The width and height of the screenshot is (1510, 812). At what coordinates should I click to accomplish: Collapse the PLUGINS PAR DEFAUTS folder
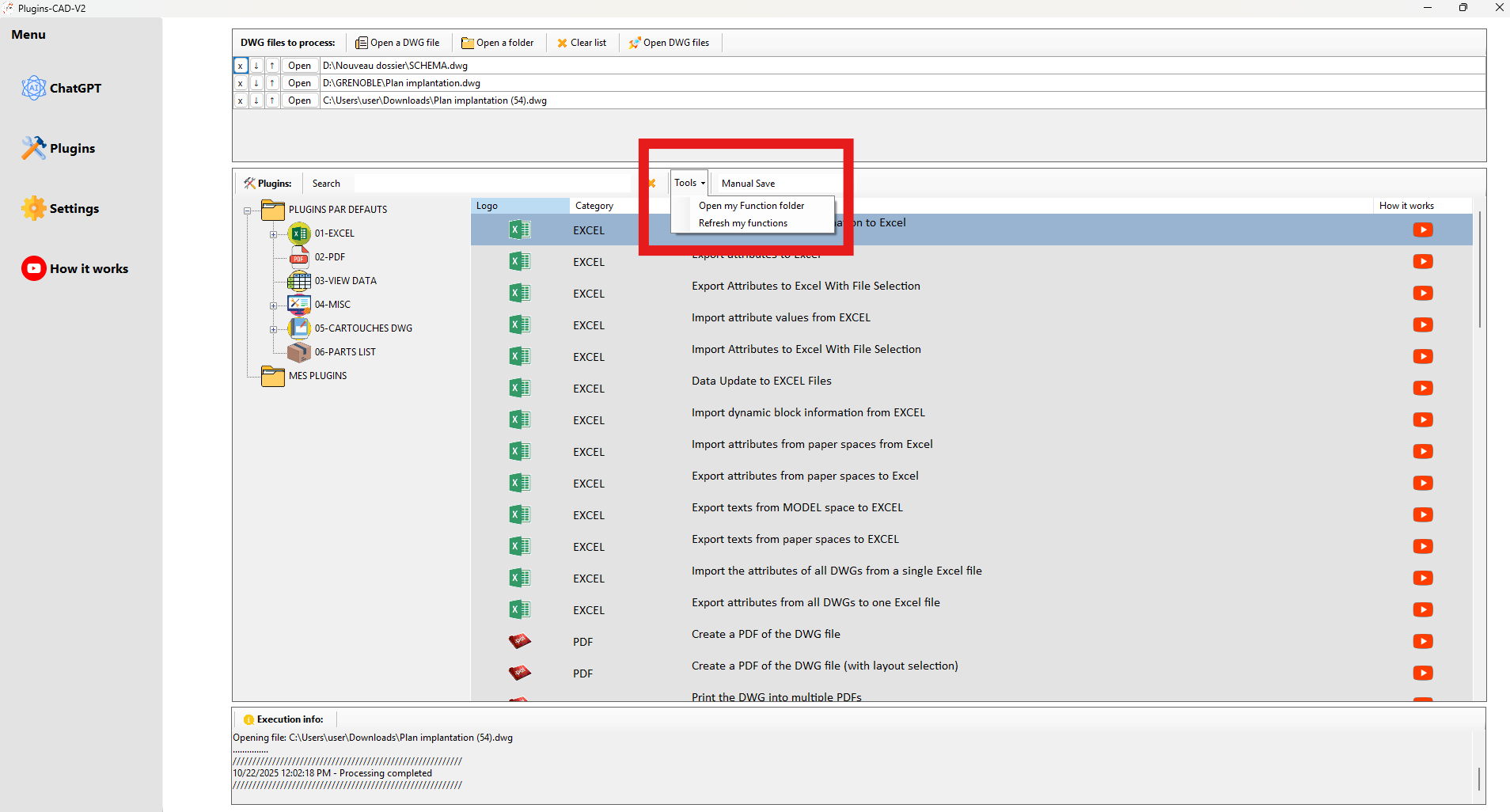coord(248,210)
